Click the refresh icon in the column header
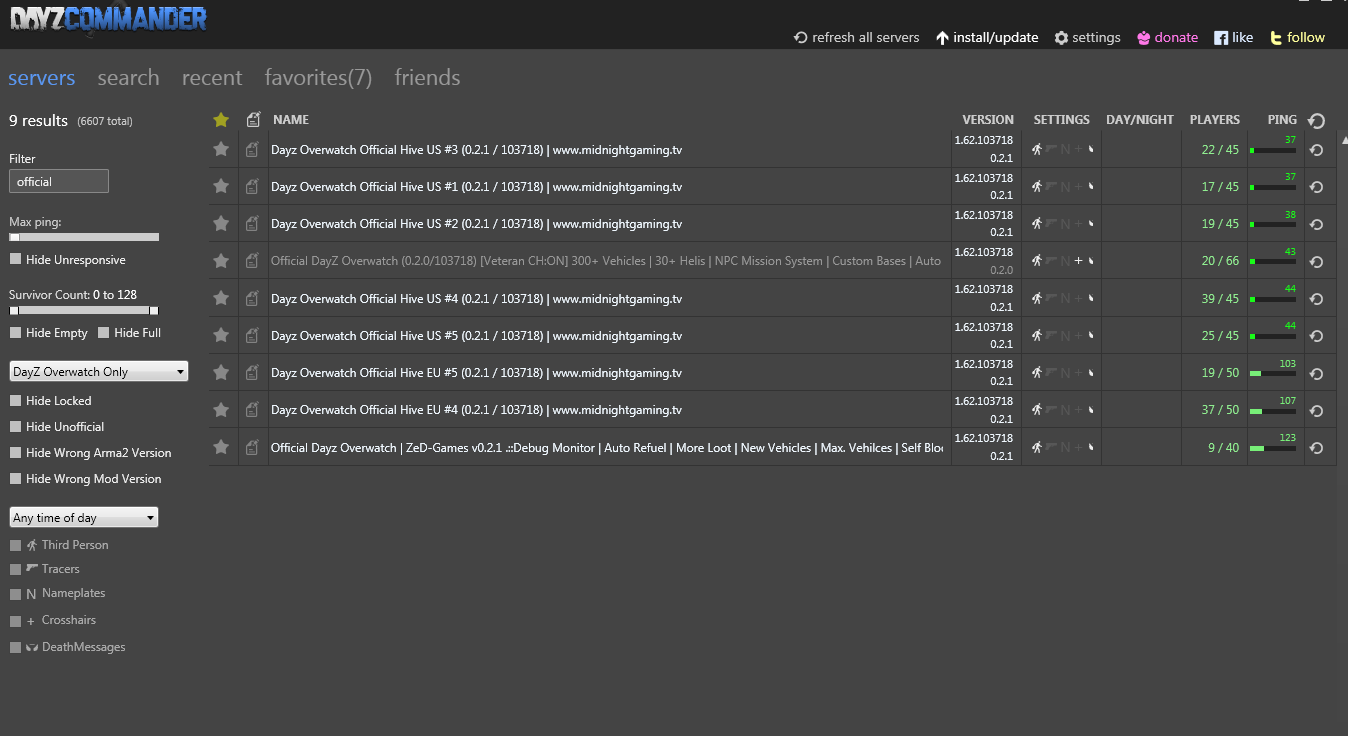Viewport: 1348px width, 736px height. tap(1317, 121)
